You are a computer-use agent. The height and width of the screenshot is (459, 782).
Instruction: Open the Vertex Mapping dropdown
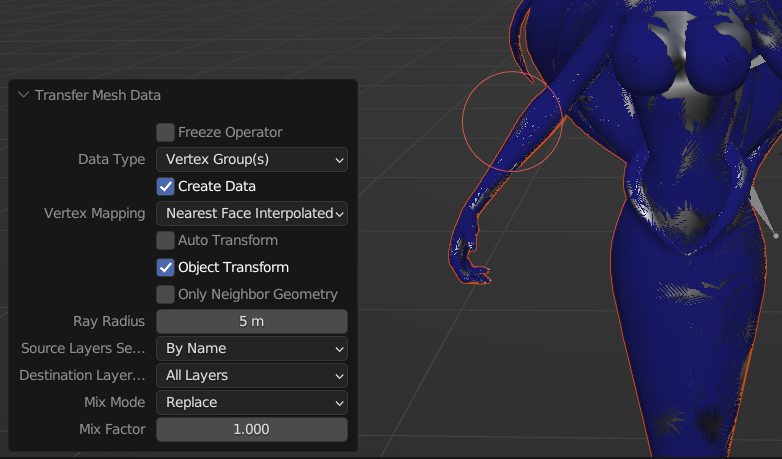[252, 213]
